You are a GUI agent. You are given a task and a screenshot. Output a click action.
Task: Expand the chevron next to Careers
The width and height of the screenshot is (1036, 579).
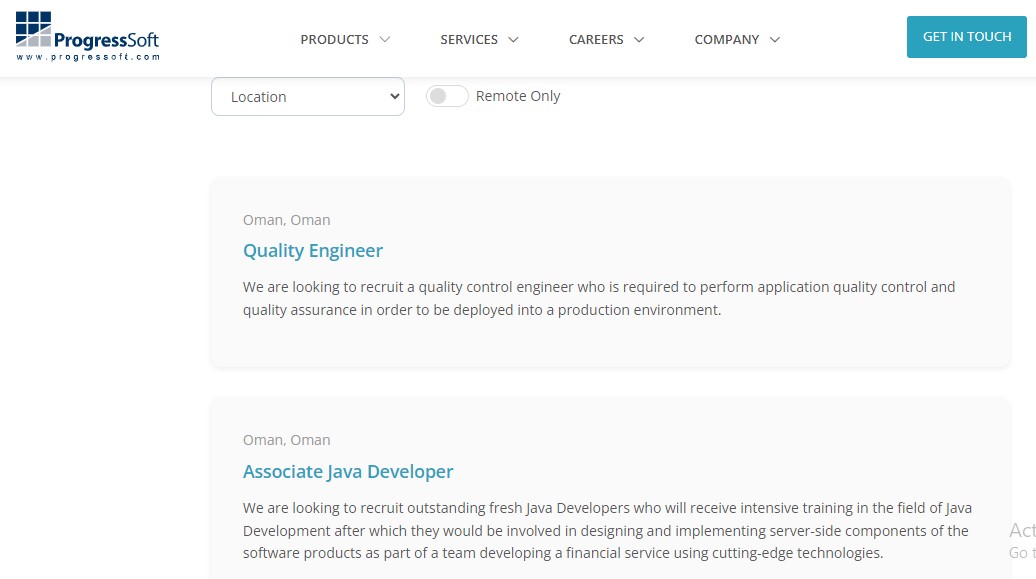click(x=639, y=40)
